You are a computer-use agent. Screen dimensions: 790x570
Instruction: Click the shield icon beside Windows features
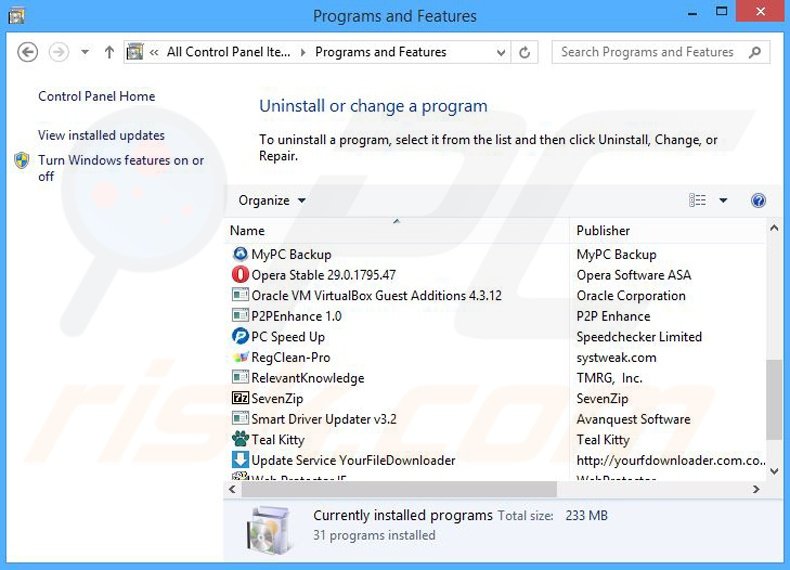(x=22, y=160)
